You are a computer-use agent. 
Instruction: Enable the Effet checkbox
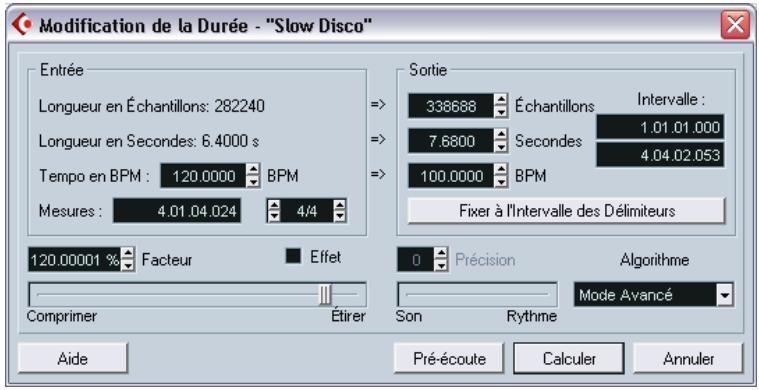tap(293, 256)
